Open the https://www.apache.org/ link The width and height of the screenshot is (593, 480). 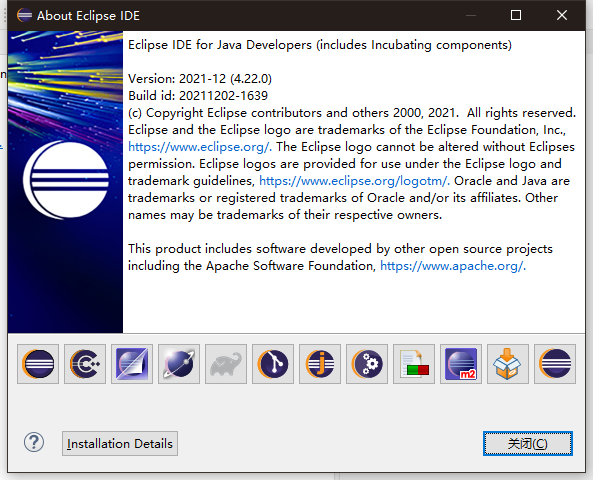pyautogui.click(x=453, y=266)
